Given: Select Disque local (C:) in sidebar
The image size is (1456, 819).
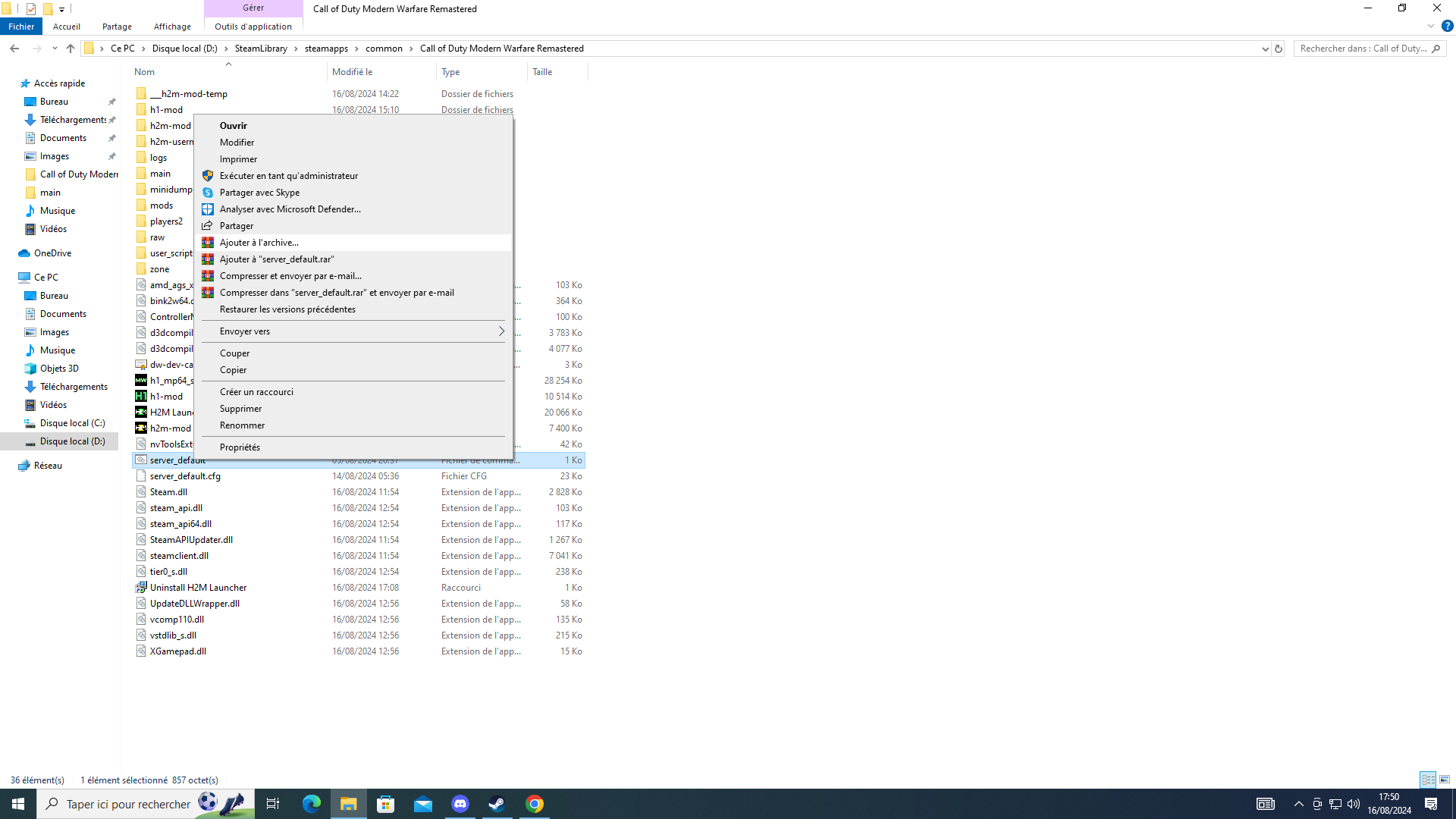Looking at the screenshot, I should pyautogui.click(x=72, y=423).
